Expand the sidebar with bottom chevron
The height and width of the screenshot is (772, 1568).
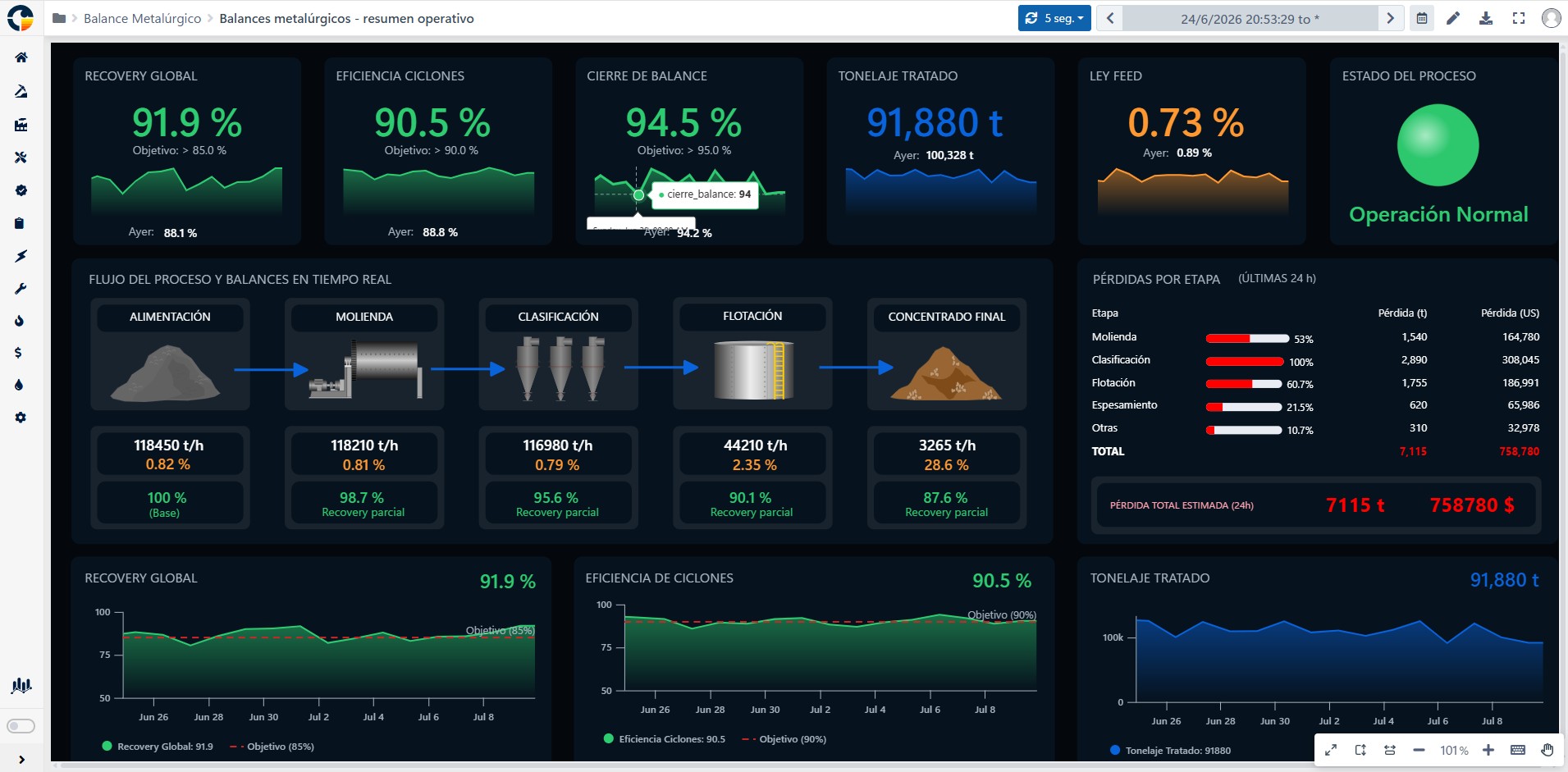tap(21, 760)
